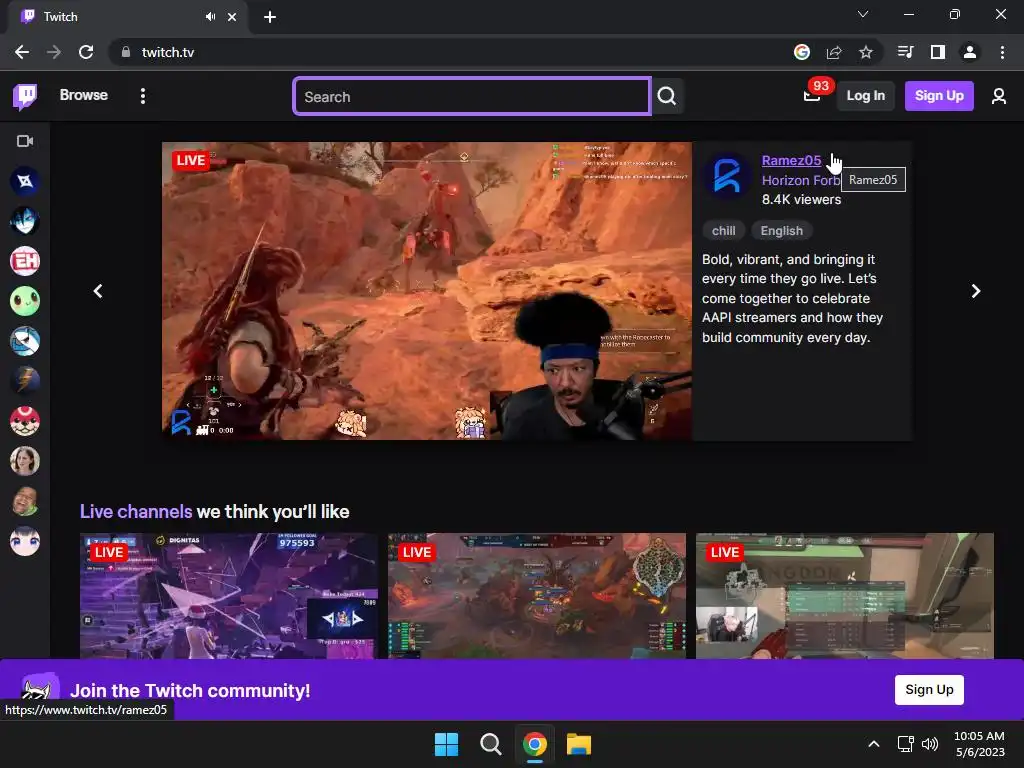Viewport: 1024px width, 768px height.
Task: Click the Ramez05 blue R avatar
Action: click(x=727, y=176)
